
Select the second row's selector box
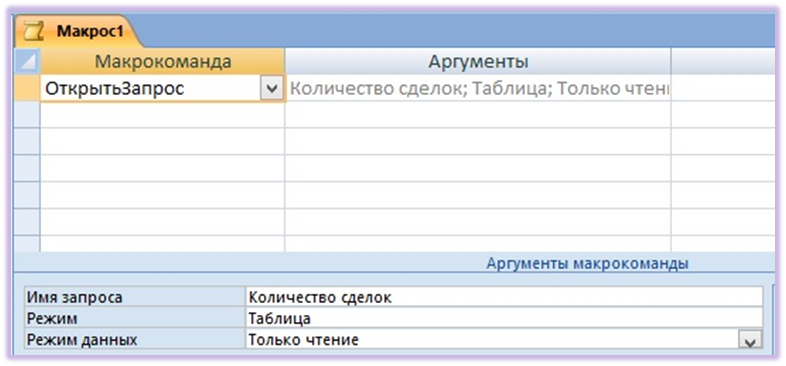(x=27, y=115)
